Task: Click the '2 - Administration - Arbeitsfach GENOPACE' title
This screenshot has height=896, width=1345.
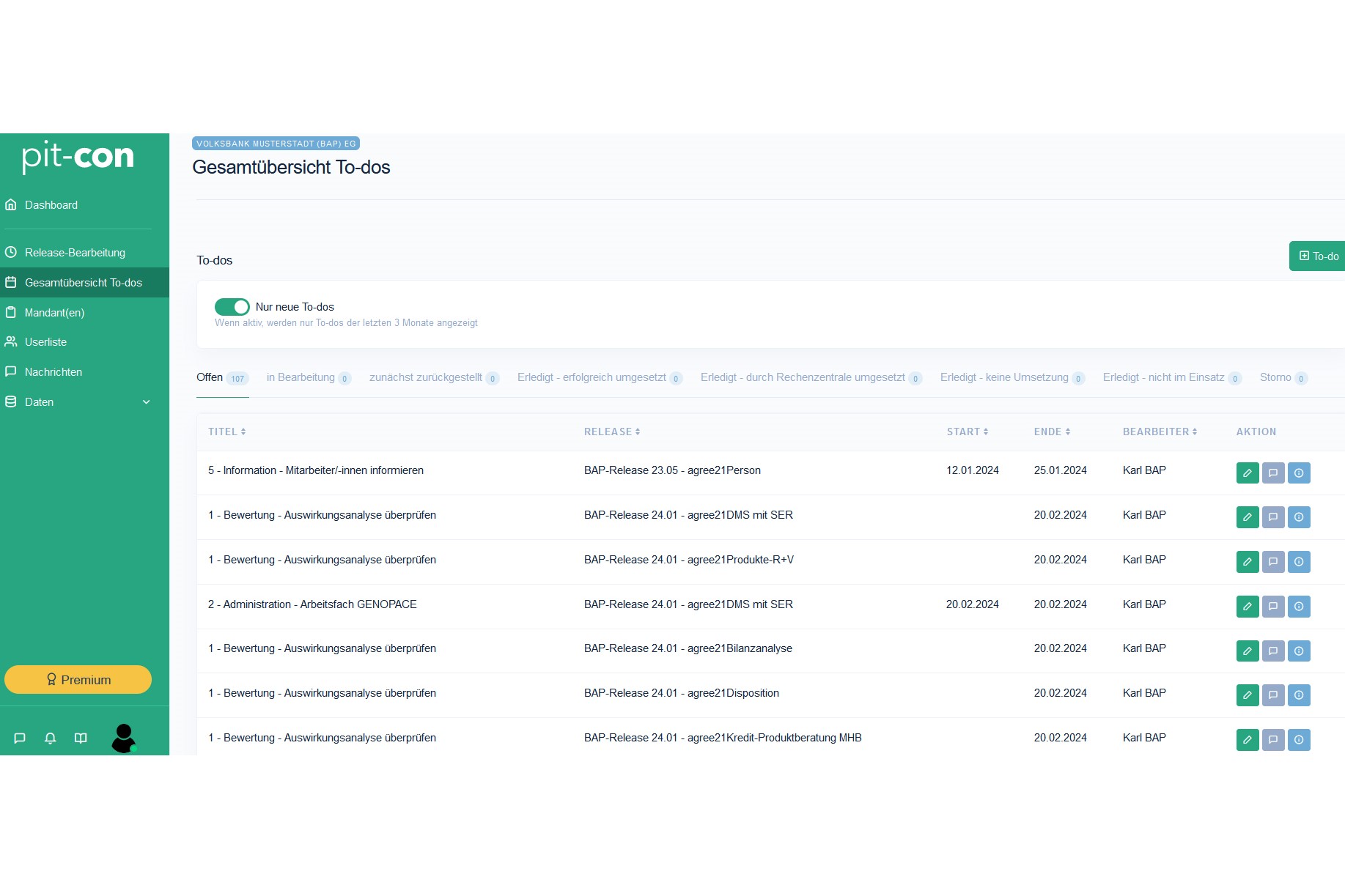Action: click(x=312, y=604)
